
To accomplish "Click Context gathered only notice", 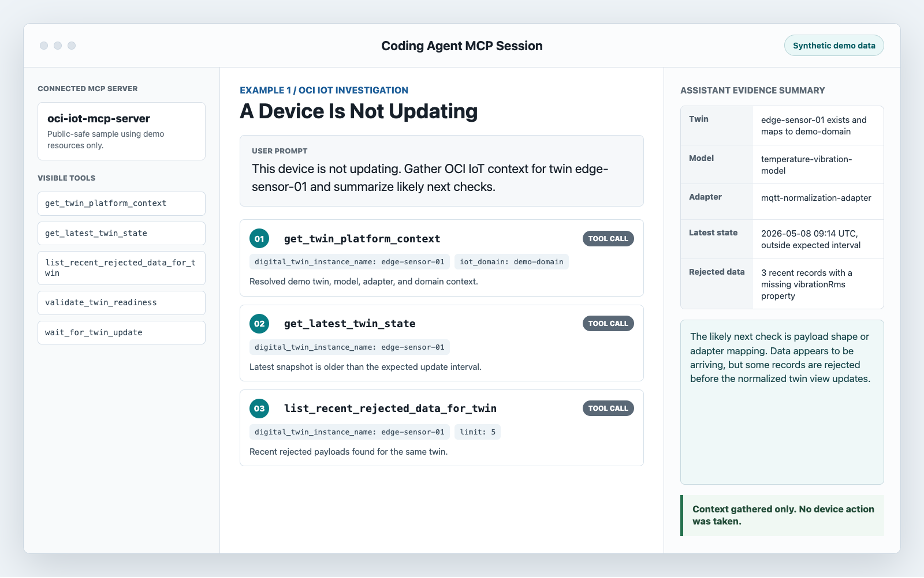I will 783,515.
